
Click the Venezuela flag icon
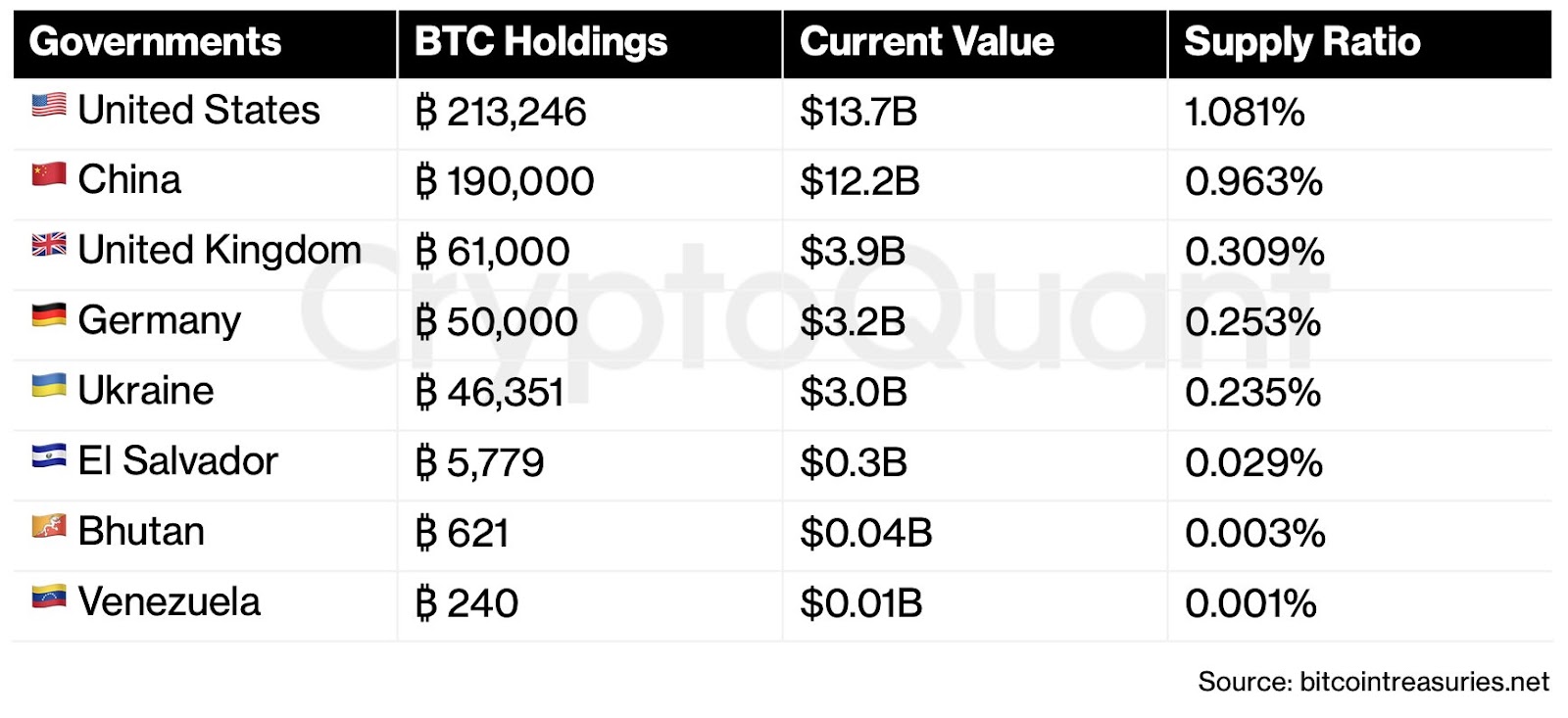pyautogui.click(x=49, y=597)
